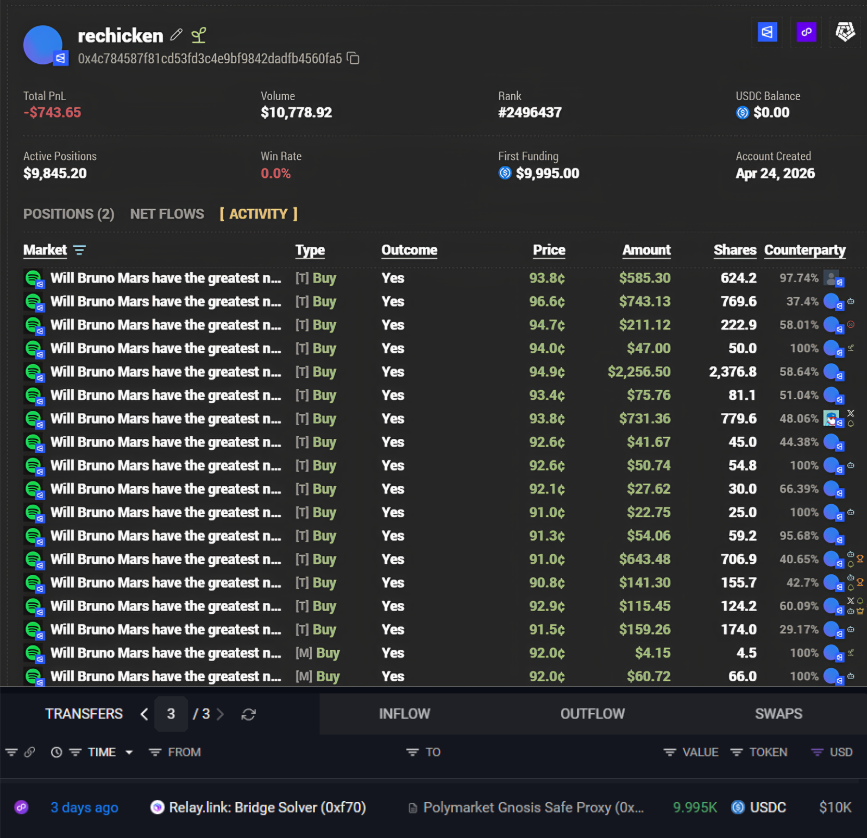Open the SWAPS tab in transfers
867x838 pixels.
click(x=779, y=714)
